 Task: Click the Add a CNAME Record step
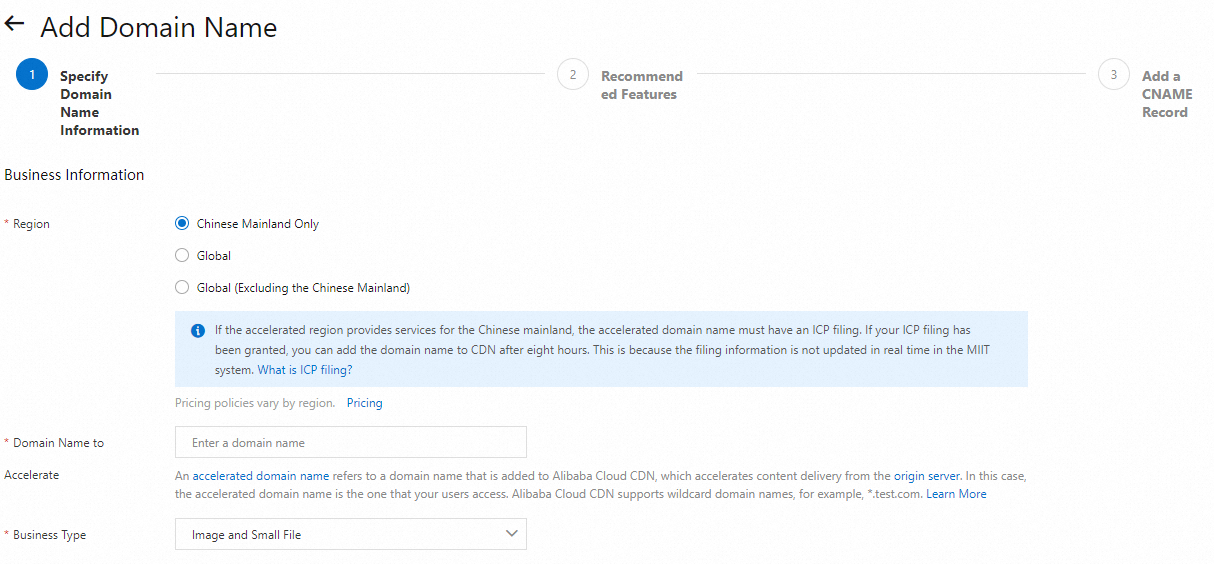point(1167,94)
